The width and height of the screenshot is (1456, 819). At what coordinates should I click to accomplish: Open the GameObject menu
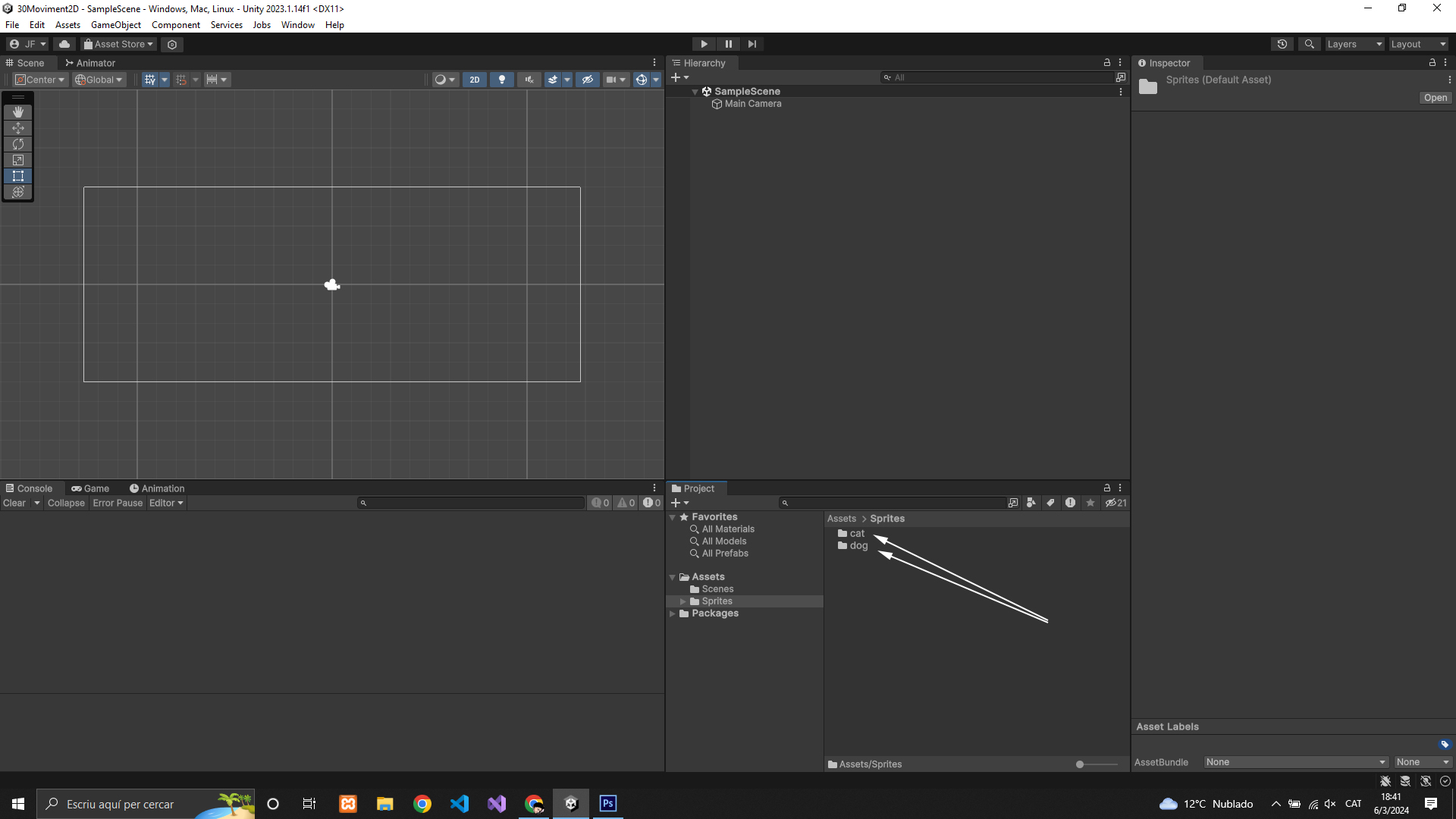pyautogui.click(x=115, y=25)
